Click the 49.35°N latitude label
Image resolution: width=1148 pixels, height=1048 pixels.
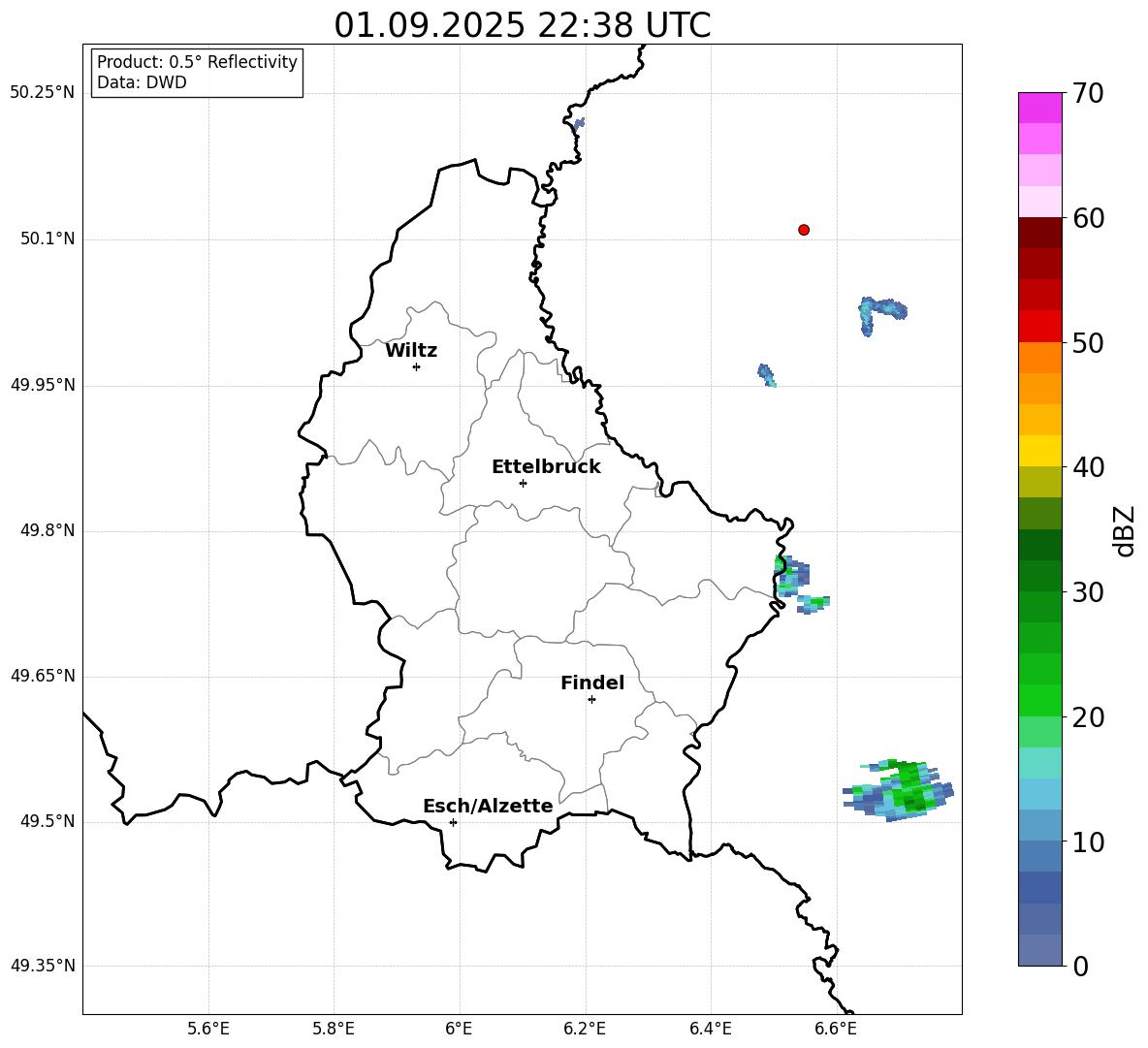tap(43, 966)
